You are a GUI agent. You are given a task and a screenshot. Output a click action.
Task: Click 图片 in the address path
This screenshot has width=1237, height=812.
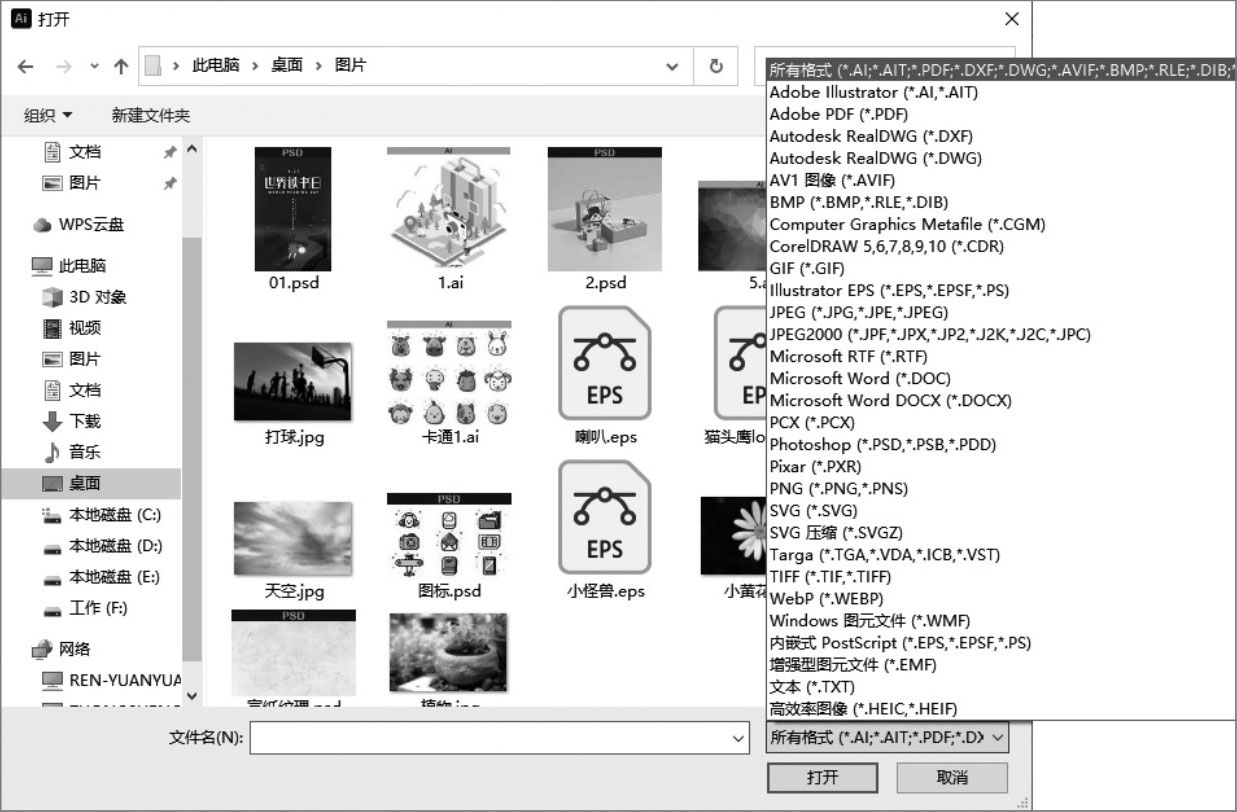click(x=351, y=65)
